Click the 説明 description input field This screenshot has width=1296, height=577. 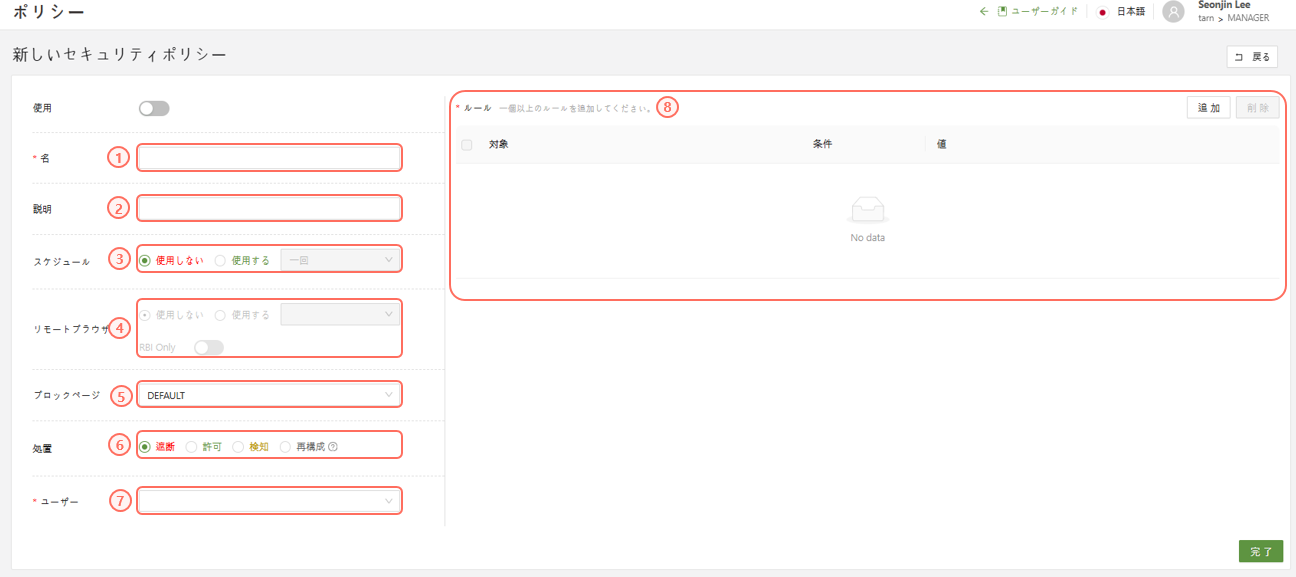pos(269,208)
